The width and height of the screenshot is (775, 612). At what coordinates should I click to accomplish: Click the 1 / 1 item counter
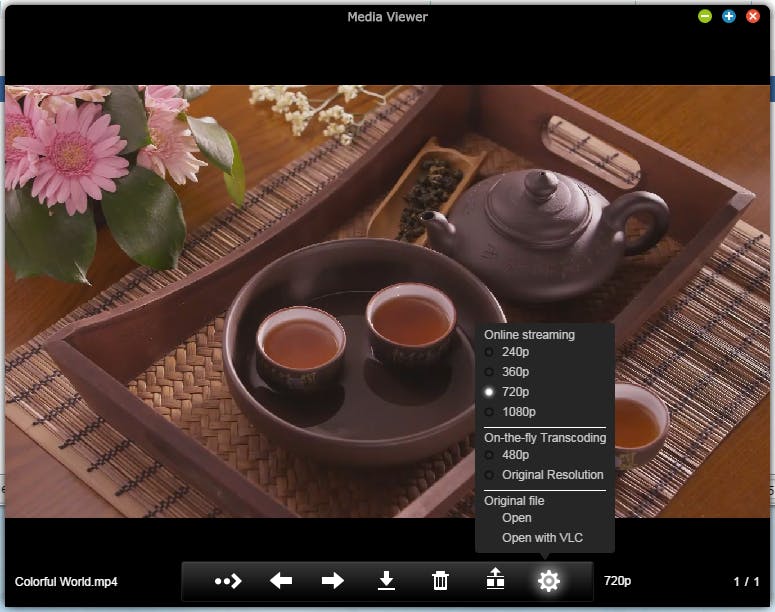click(746, 581)
